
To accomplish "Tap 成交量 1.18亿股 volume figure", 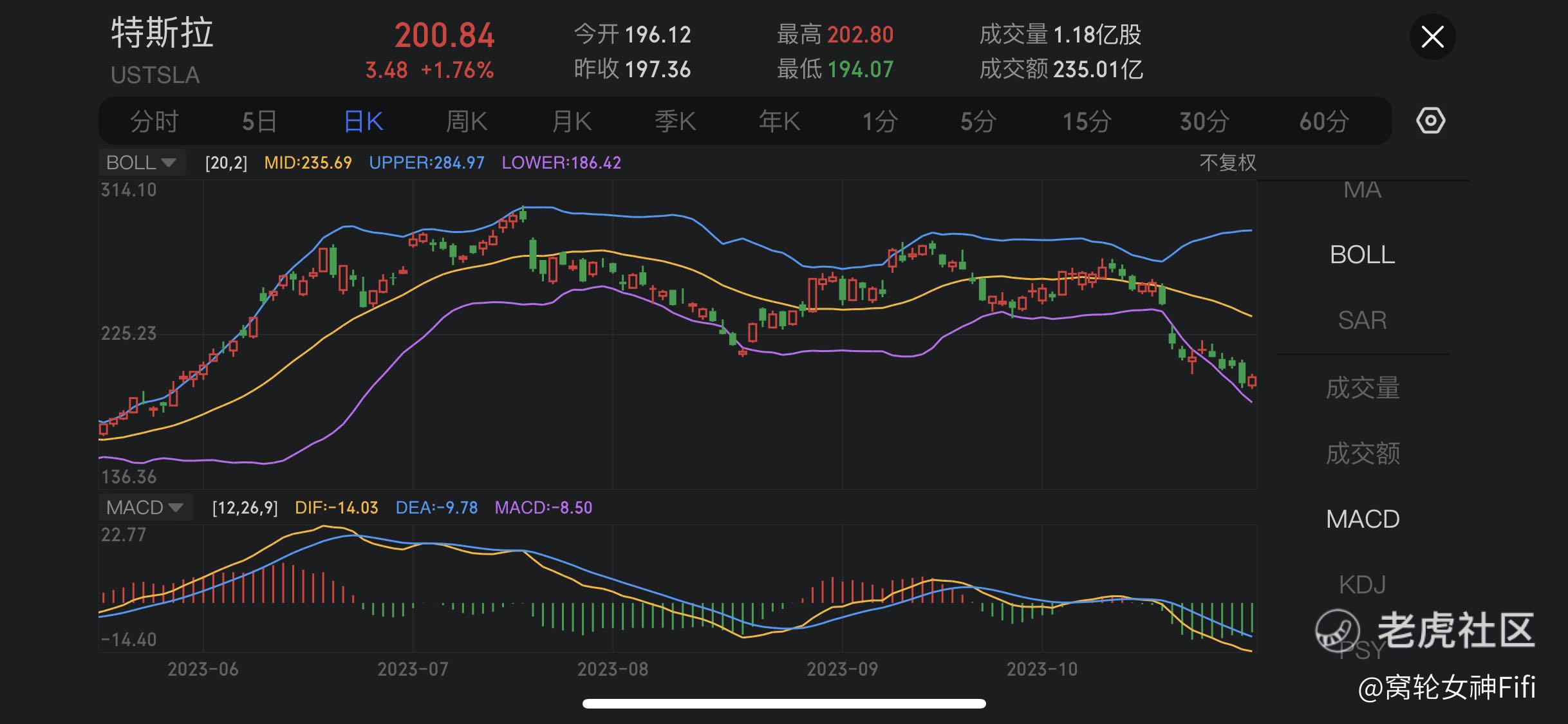I will pyautogui.click(x=1060, y=34).
